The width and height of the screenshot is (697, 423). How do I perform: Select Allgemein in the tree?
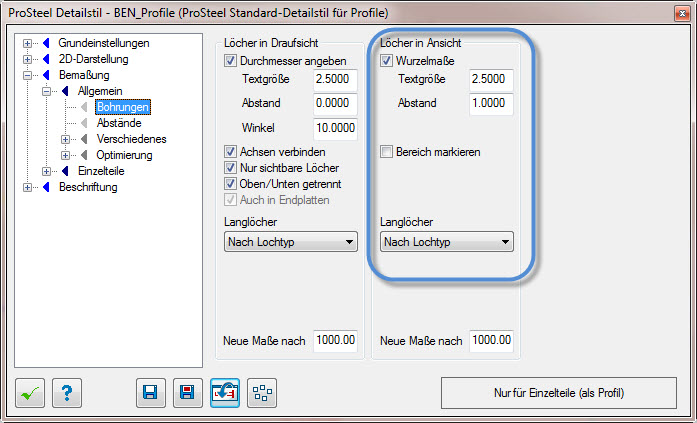point(100,91)
